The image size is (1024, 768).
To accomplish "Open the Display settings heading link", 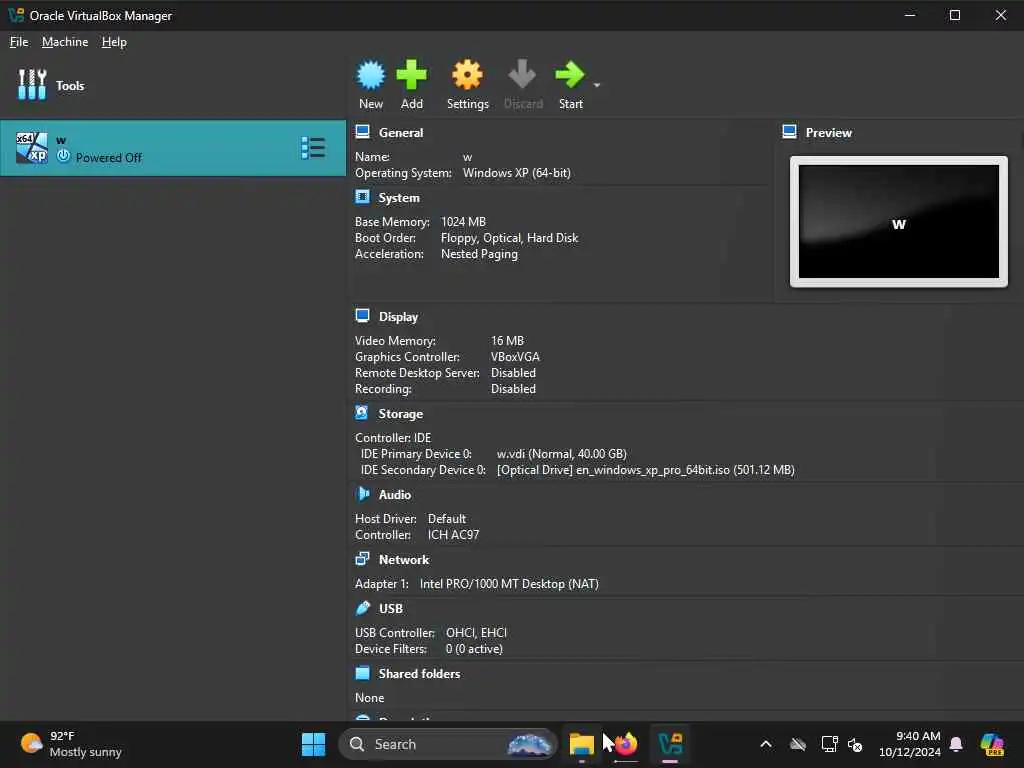I will point(398,317).
